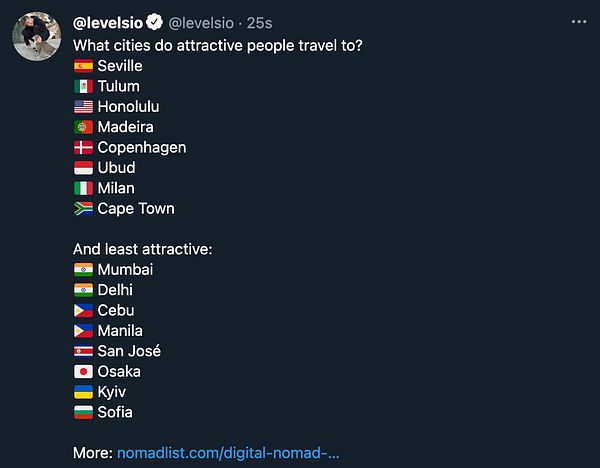
Task: Click the Philippines flag beside Manila
Action: coord(83,331)
